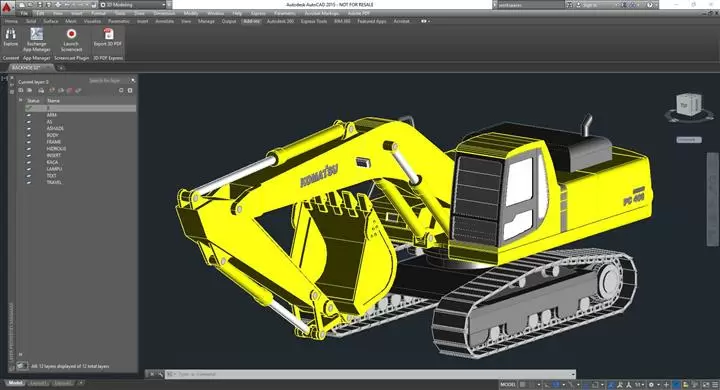The image size is (720, 390).
Task: Click the Help question mark icon in title bar
Action: coord(649,5)
